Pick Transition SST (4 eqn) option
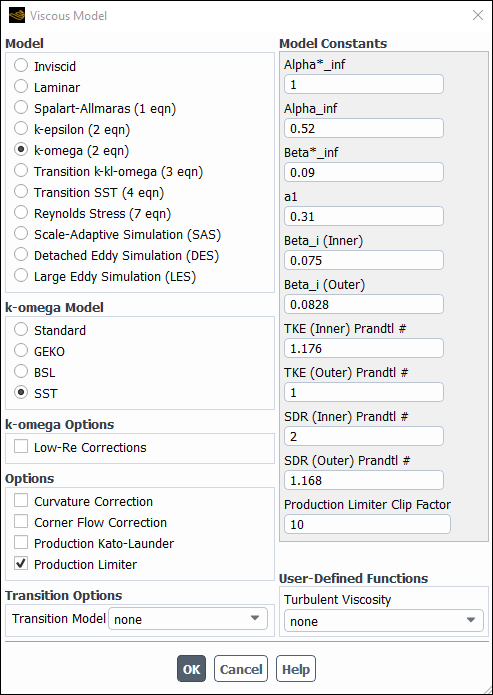Viewport: 493px width, 695px height. coord(21,192)
